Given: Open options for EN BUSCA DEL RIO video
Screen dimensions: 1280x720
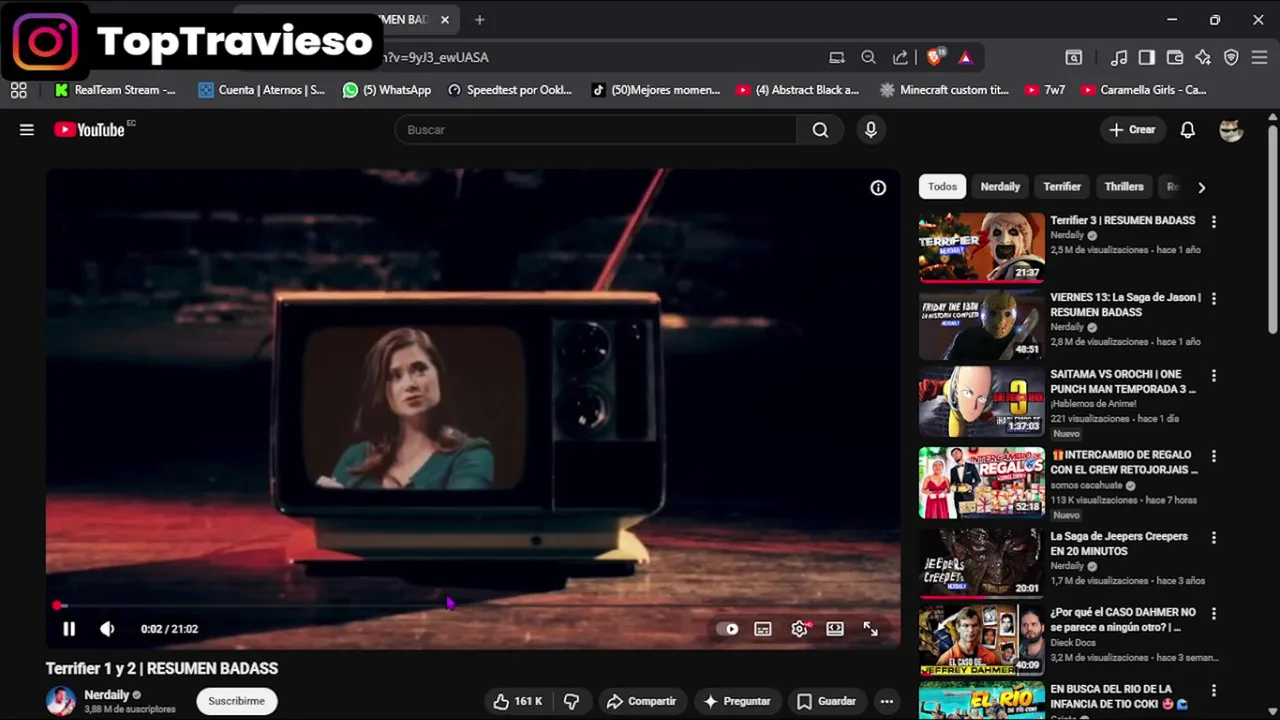Looking at the screenshot, I should click(1214, 691).
